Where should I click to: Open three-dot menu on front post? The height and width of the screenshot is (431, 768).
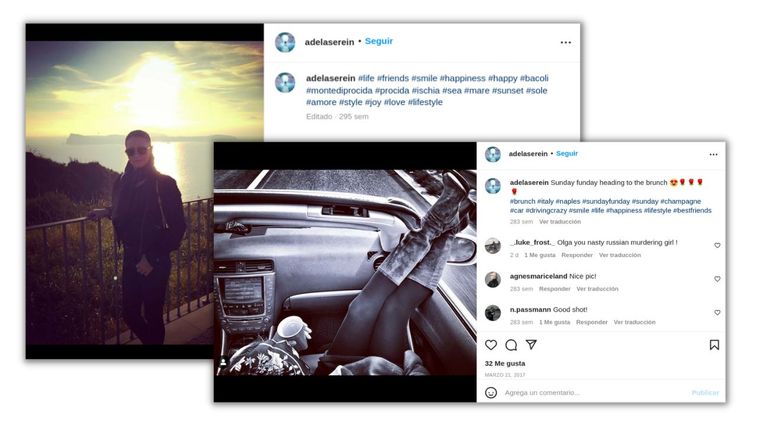click(713, 154)
